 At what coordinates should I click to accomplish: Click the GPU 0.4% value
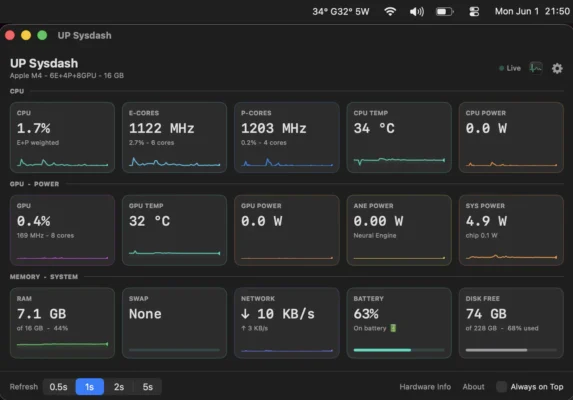[x=34, y=221]
